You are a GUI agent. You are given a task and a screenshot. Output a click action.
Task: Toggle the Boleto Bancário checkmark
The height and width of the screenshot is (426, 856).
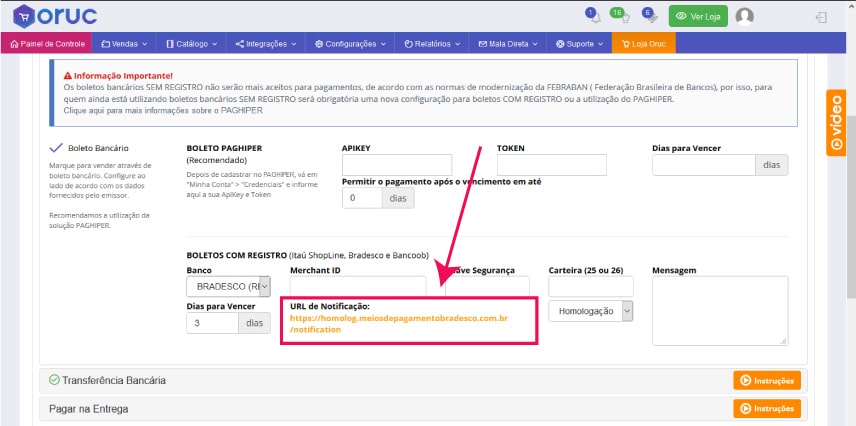(56, 147)
